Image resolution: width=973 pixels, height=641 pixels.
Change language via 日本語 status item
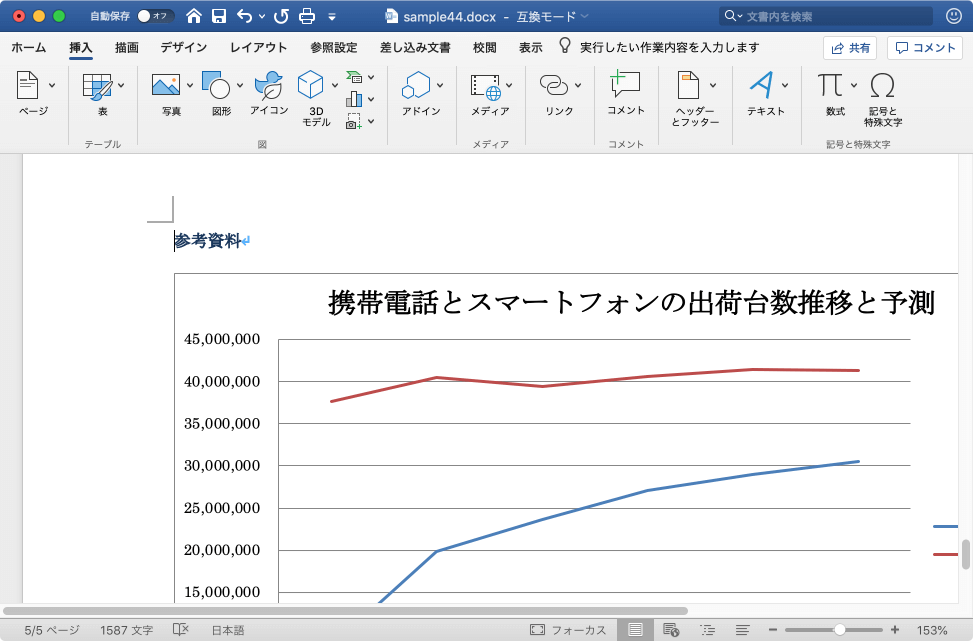pos(228,630)
